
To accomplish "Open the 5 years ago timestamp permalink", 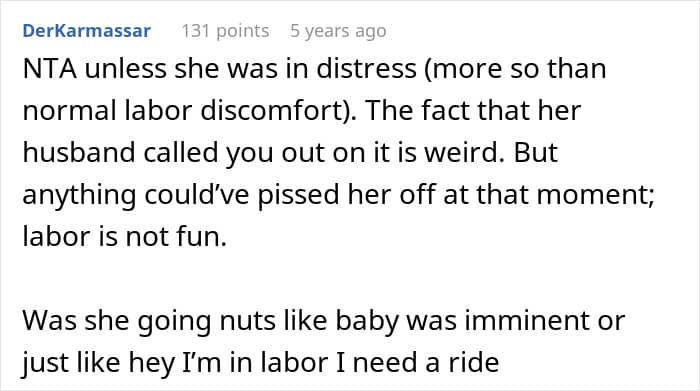I will [x=338, y=31].
